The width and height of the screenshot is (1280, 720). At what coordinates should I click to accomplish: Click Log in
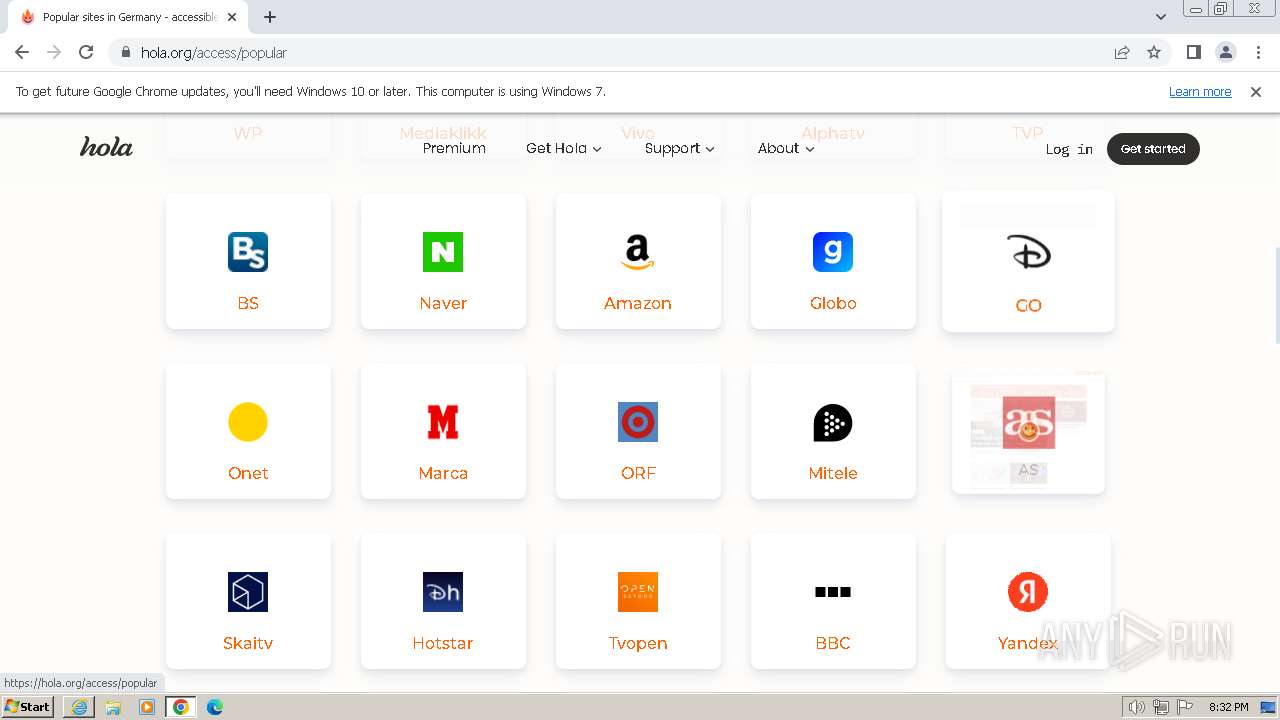click(1069, 149)
